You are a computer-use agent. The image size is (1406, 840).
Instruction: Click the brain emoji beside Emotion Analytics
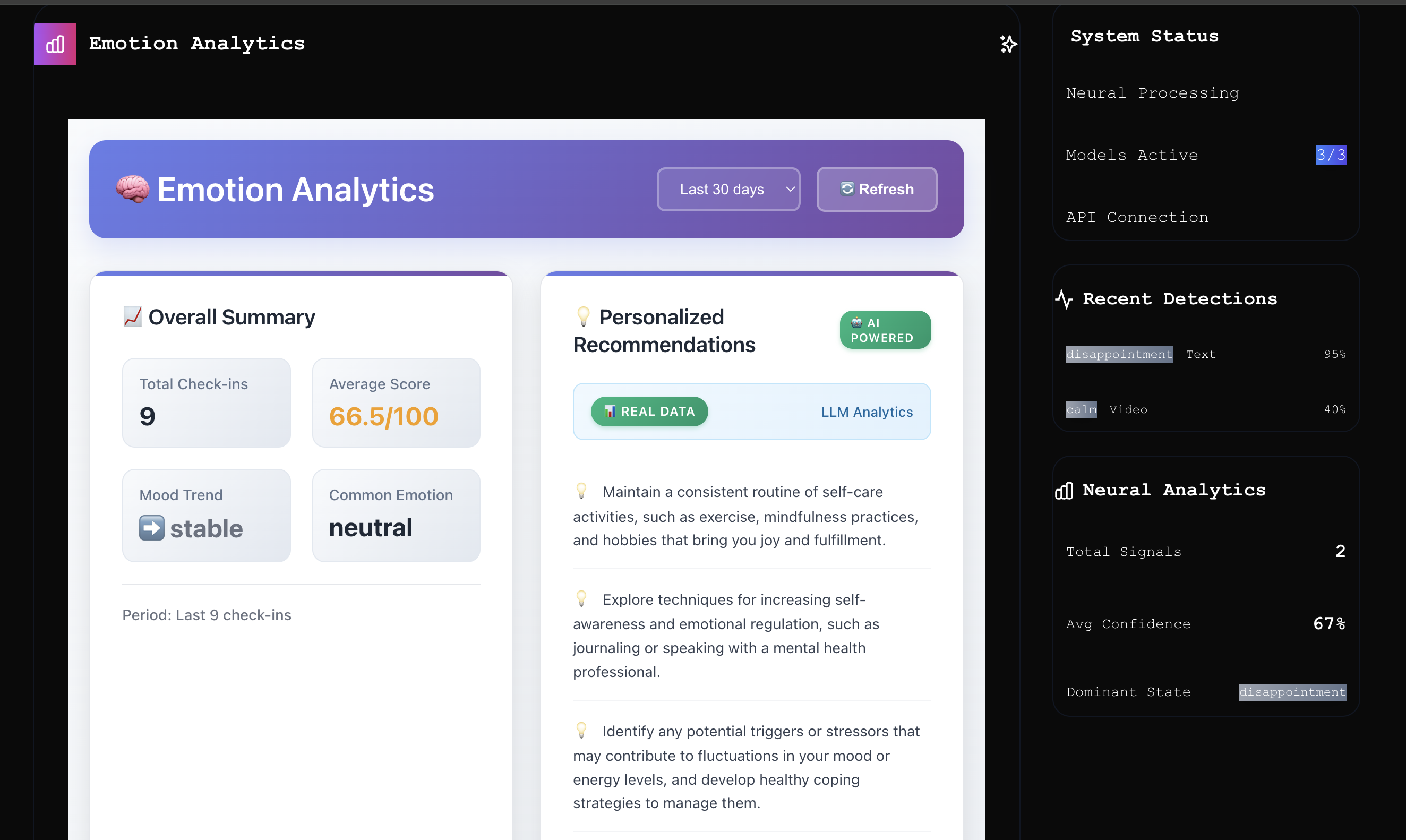132,189
